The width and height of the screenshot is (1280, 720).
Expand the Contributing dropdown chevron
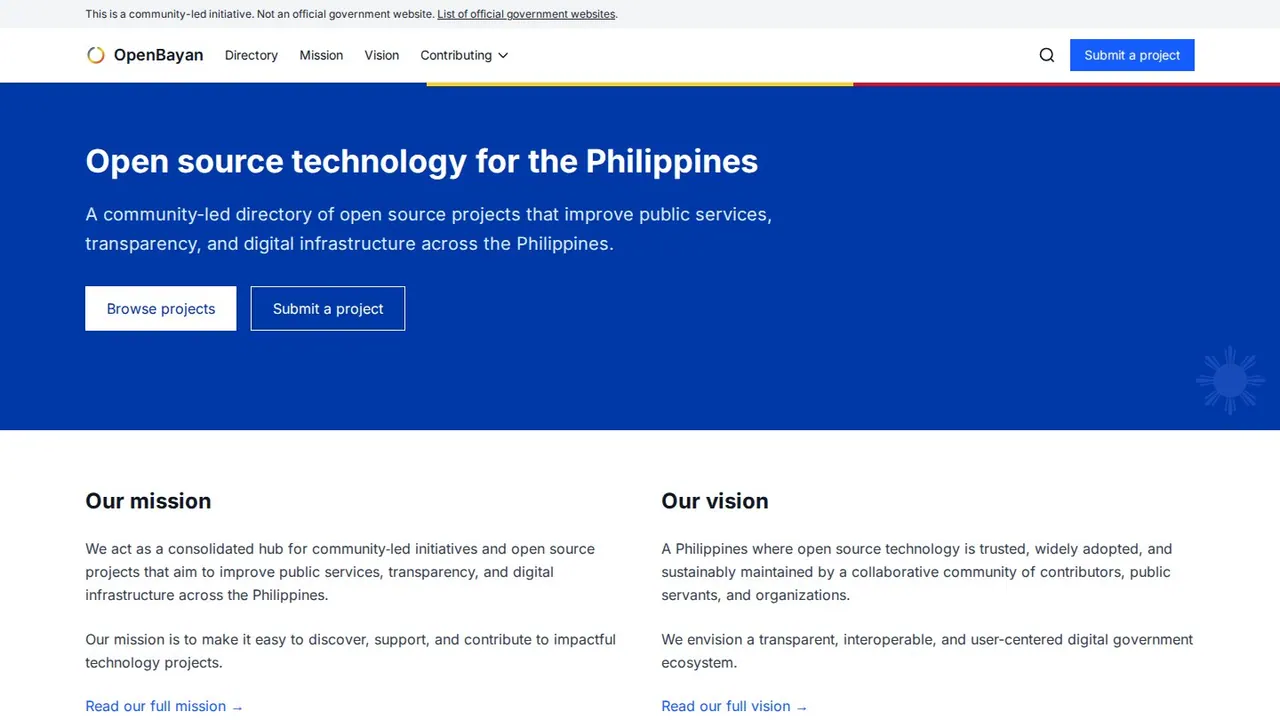pos(503,55)
